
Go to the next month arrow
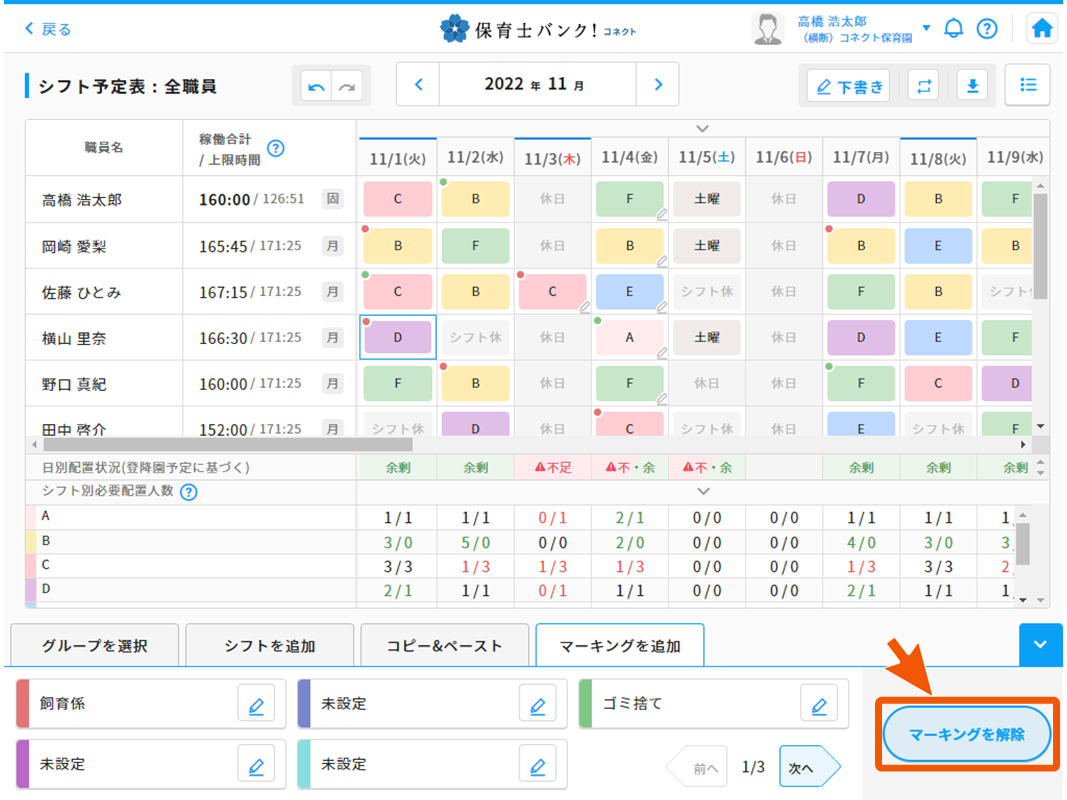coord(657,85)
